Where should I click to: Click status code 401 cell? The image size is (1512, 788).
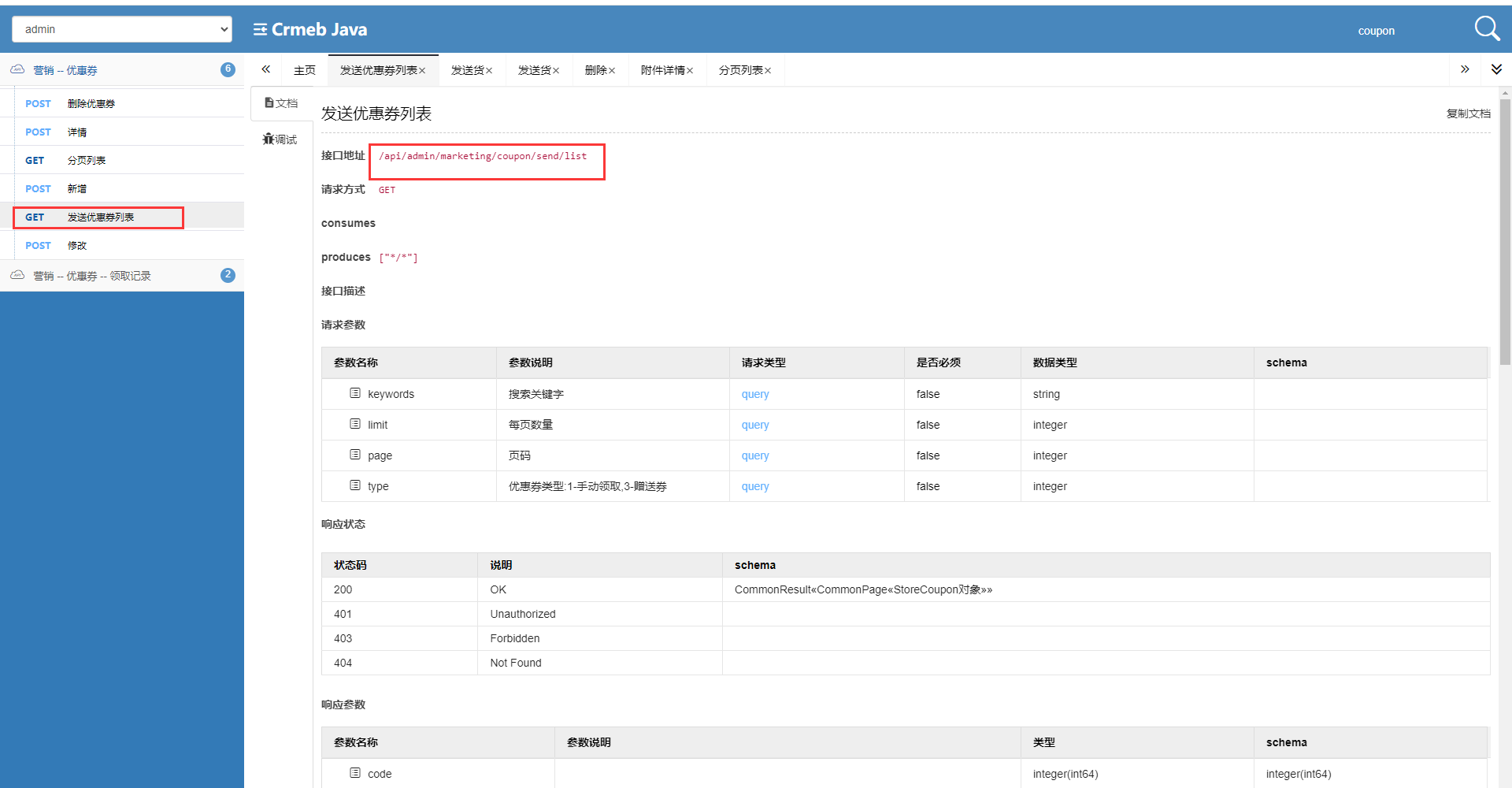[399, 614]
